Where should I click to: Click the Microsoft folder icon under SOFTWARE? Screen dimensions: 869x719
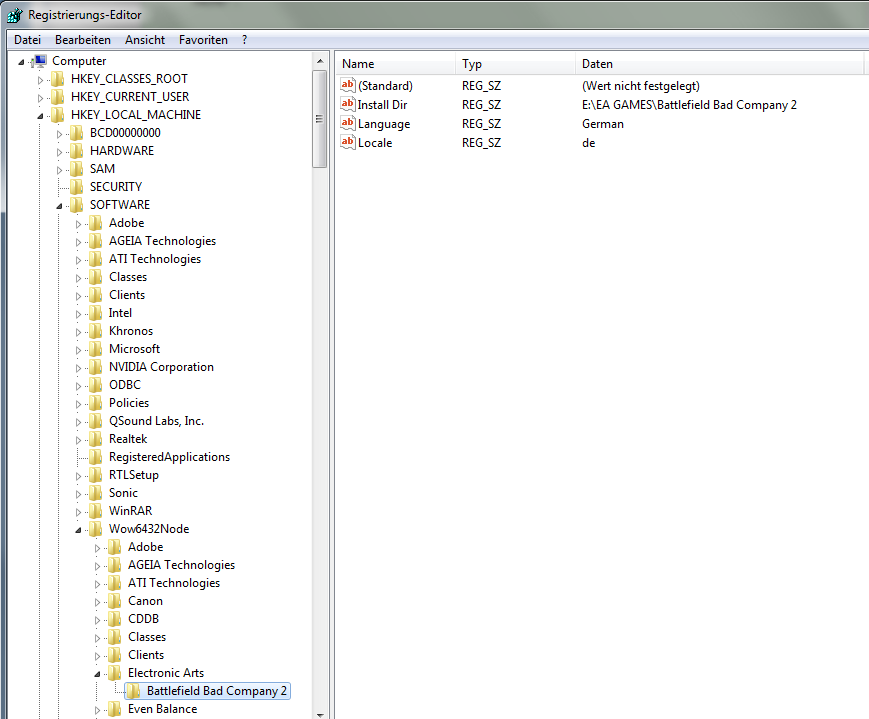(95, 349)
